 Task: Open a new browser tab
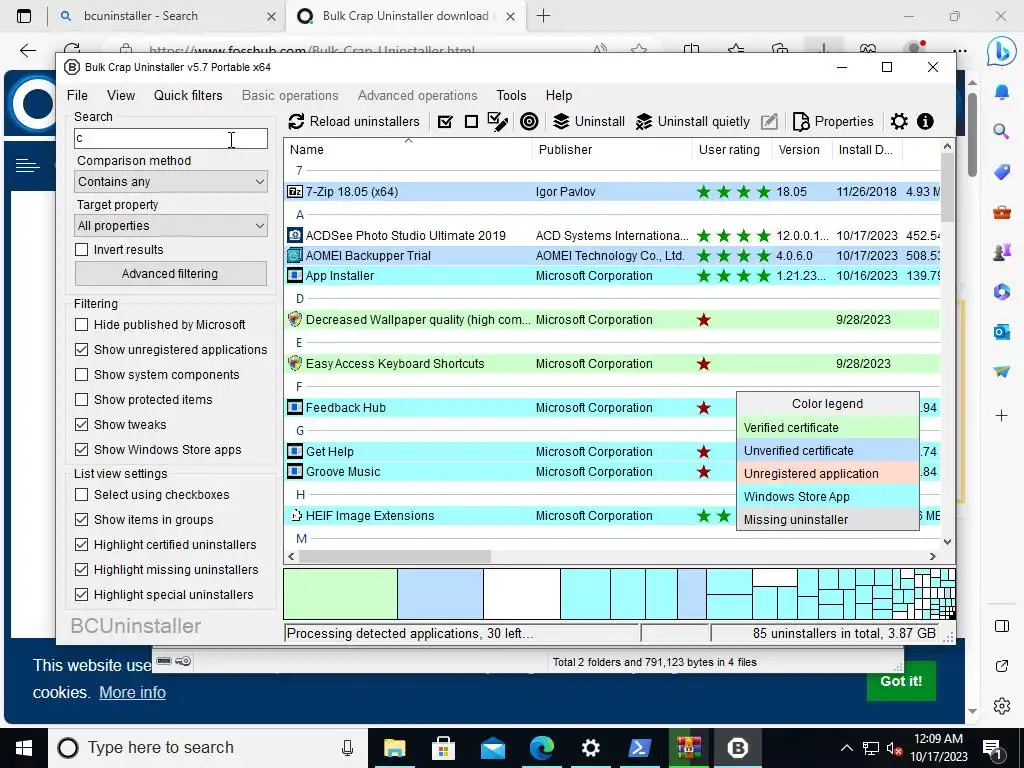[x=543, y=16]
